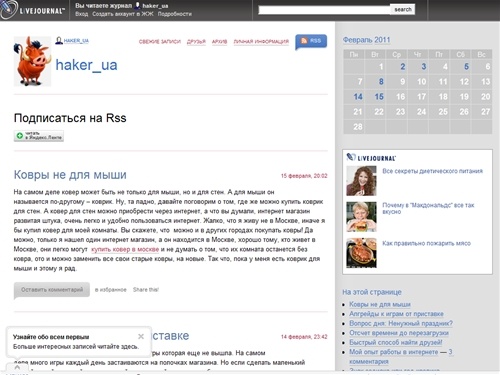The image size is (500, 375).
Task: Select February 8 in calendar
Action: coord(381,82)
